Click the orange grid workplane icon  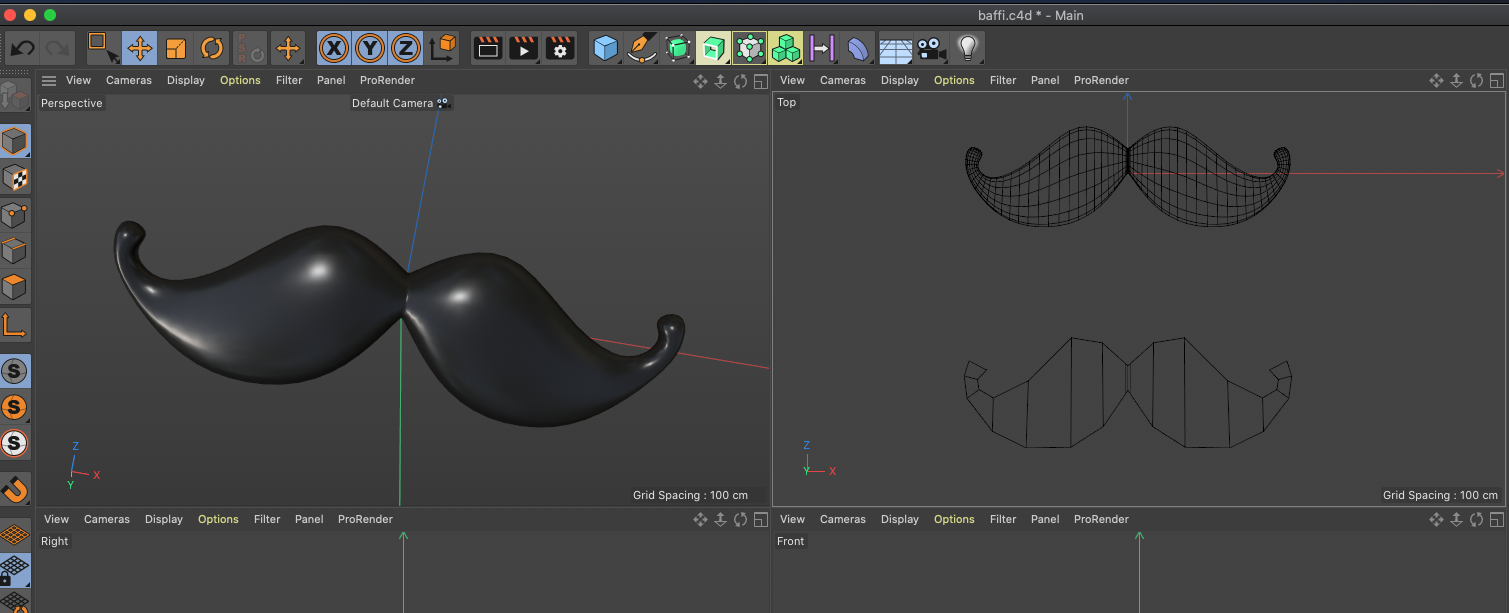tap(15, 535)
